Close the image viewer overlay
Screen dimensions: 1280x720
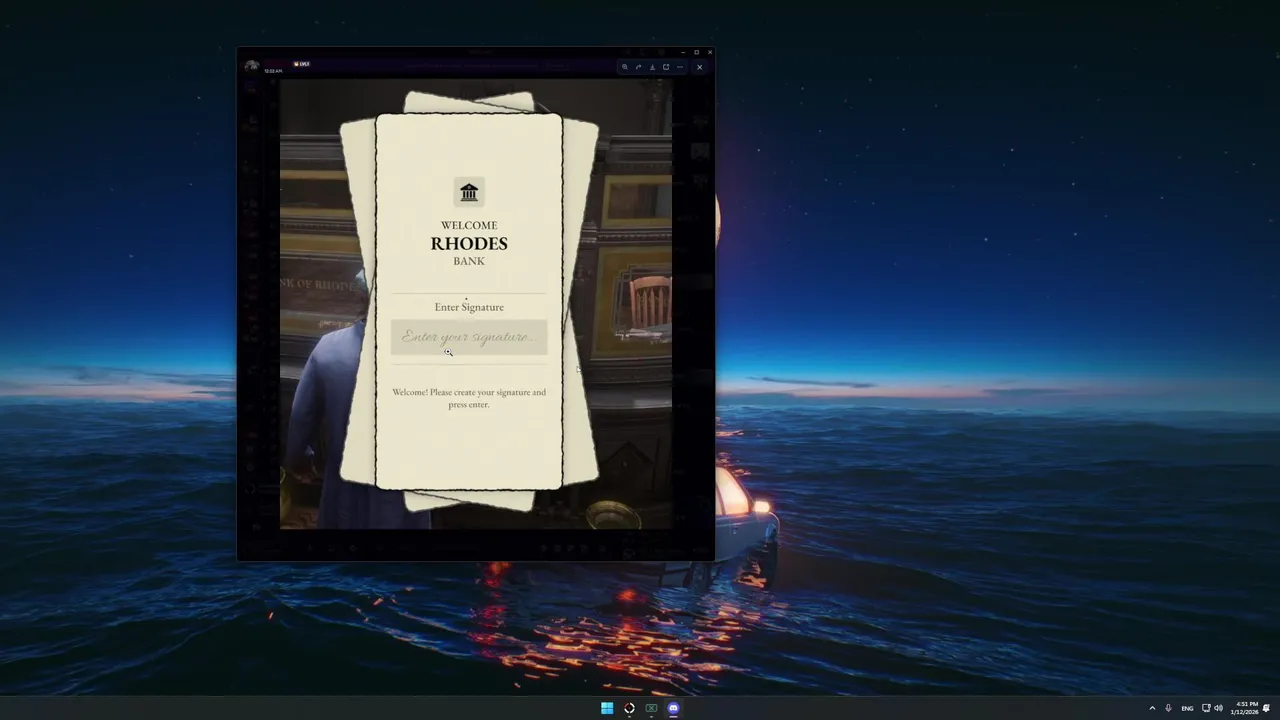pyautogui.click(x=699, y=67)
